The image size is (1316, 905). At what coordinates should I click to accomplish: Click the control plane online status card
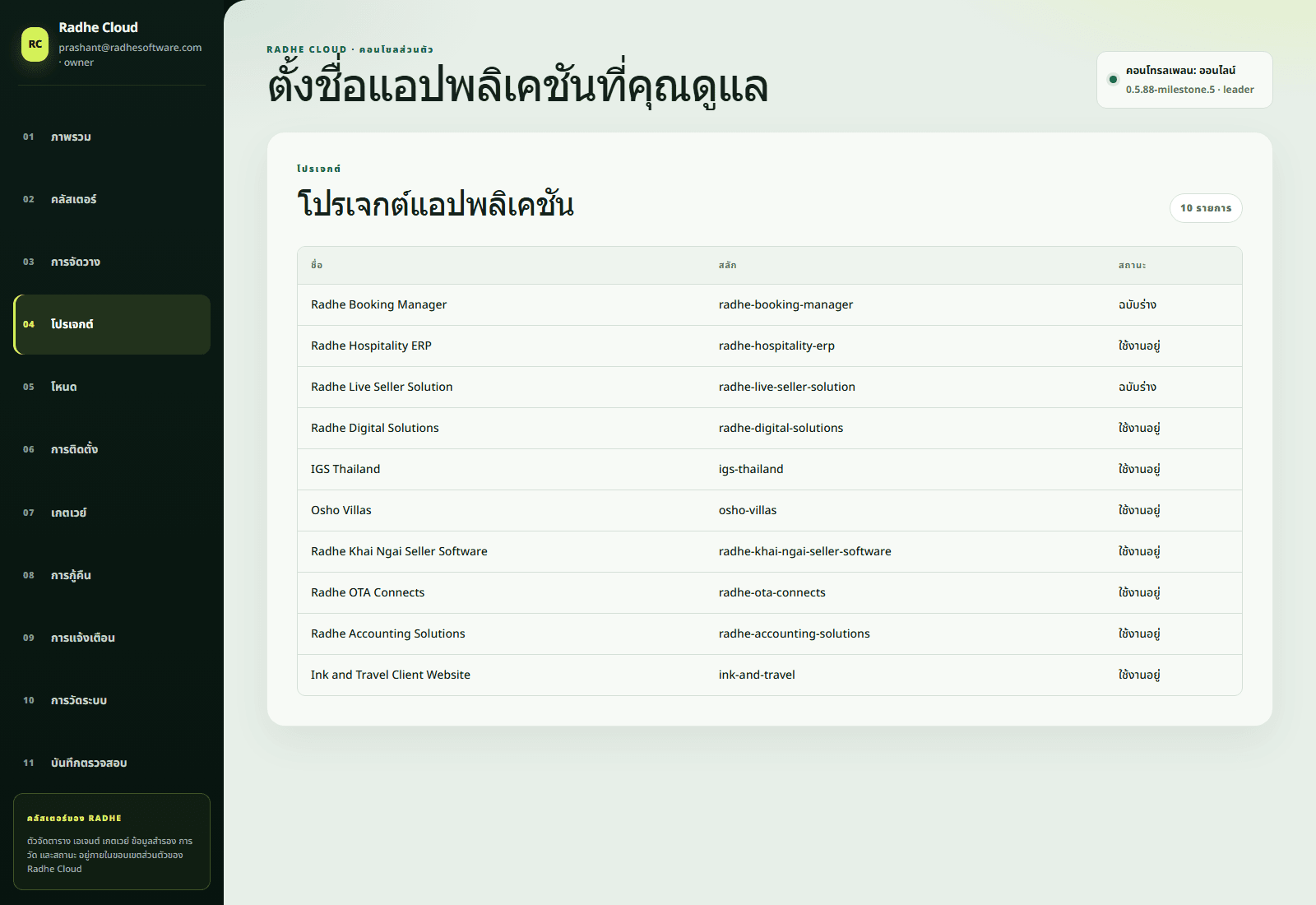coord(1184,80)
